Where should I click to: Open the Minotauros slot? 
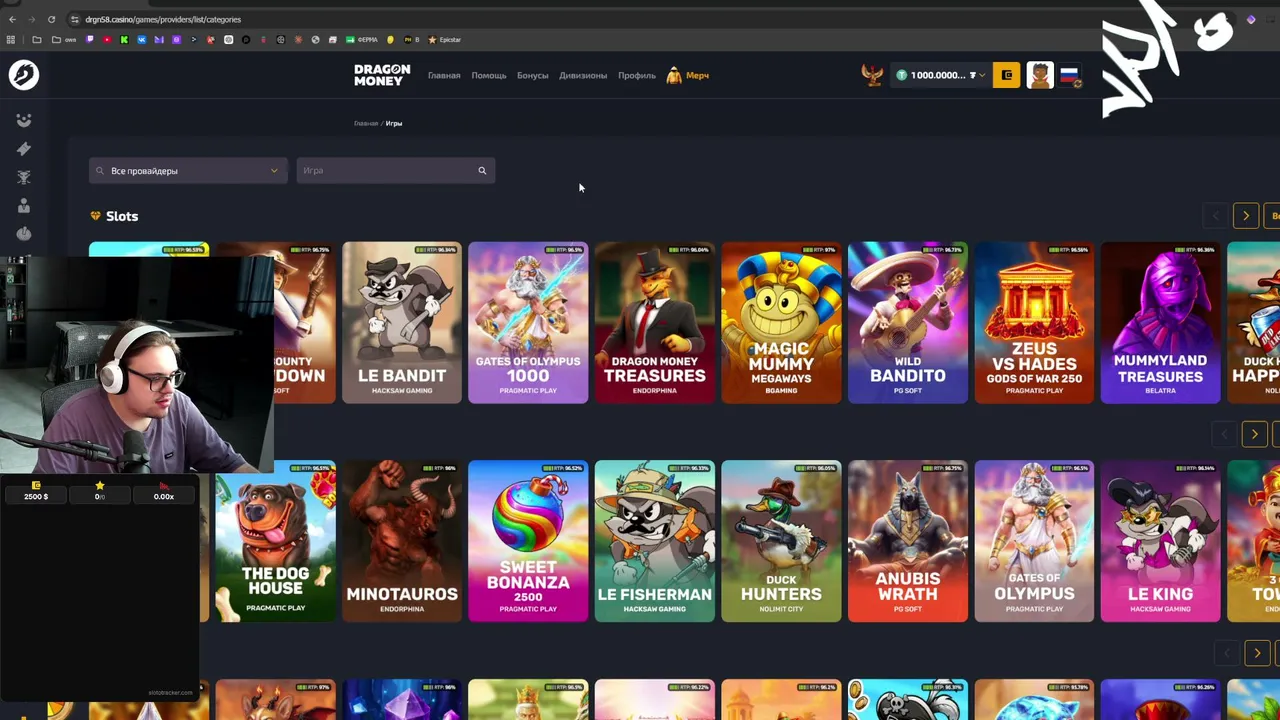click(x=402, y=541)
